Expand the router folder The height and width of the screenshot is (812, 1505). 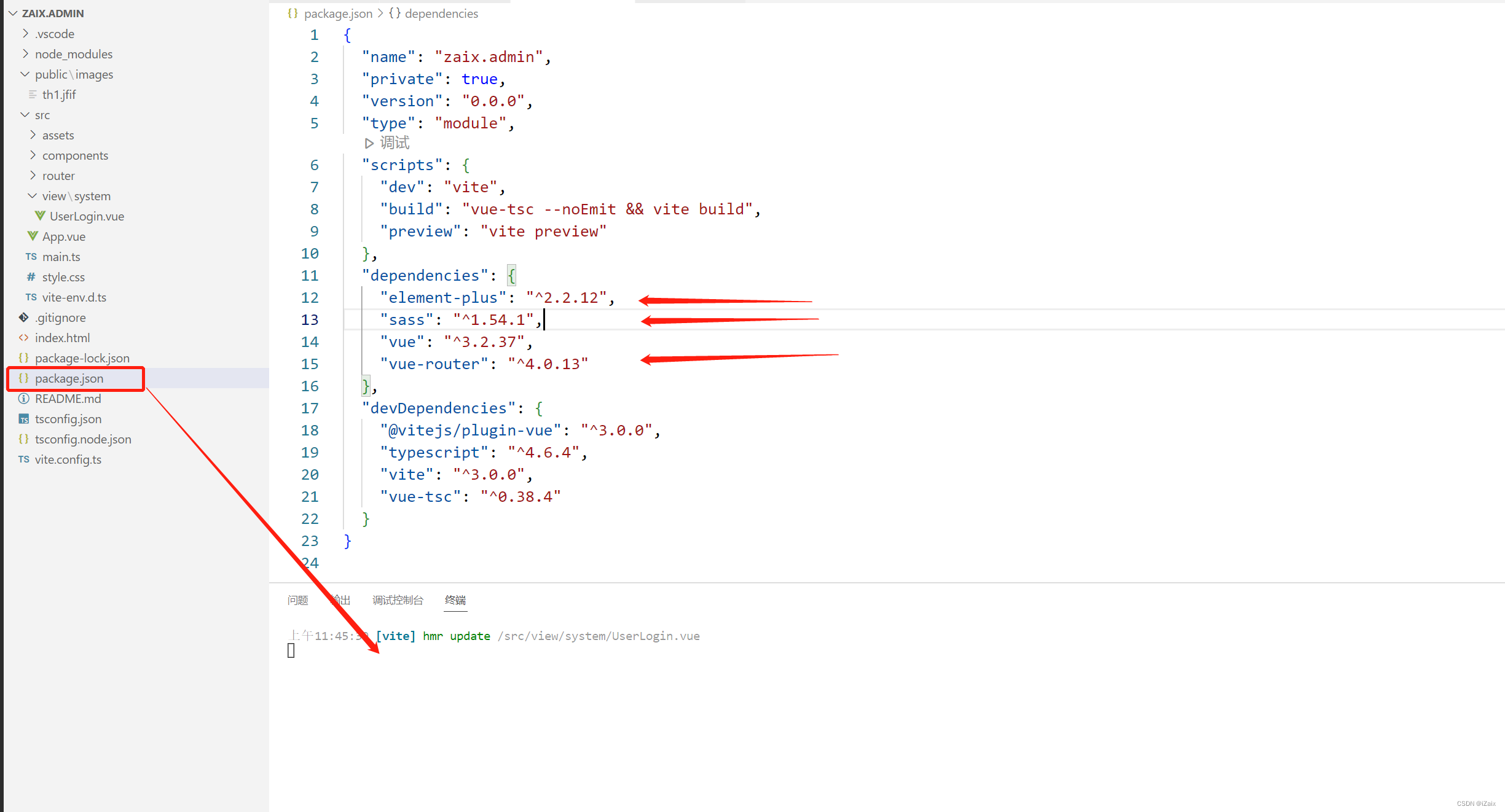(33, 175)
